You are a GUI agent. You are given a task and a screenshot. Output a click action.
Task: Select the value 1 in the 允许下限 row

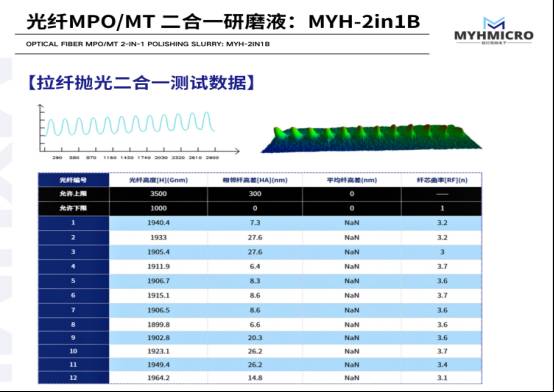442,208
